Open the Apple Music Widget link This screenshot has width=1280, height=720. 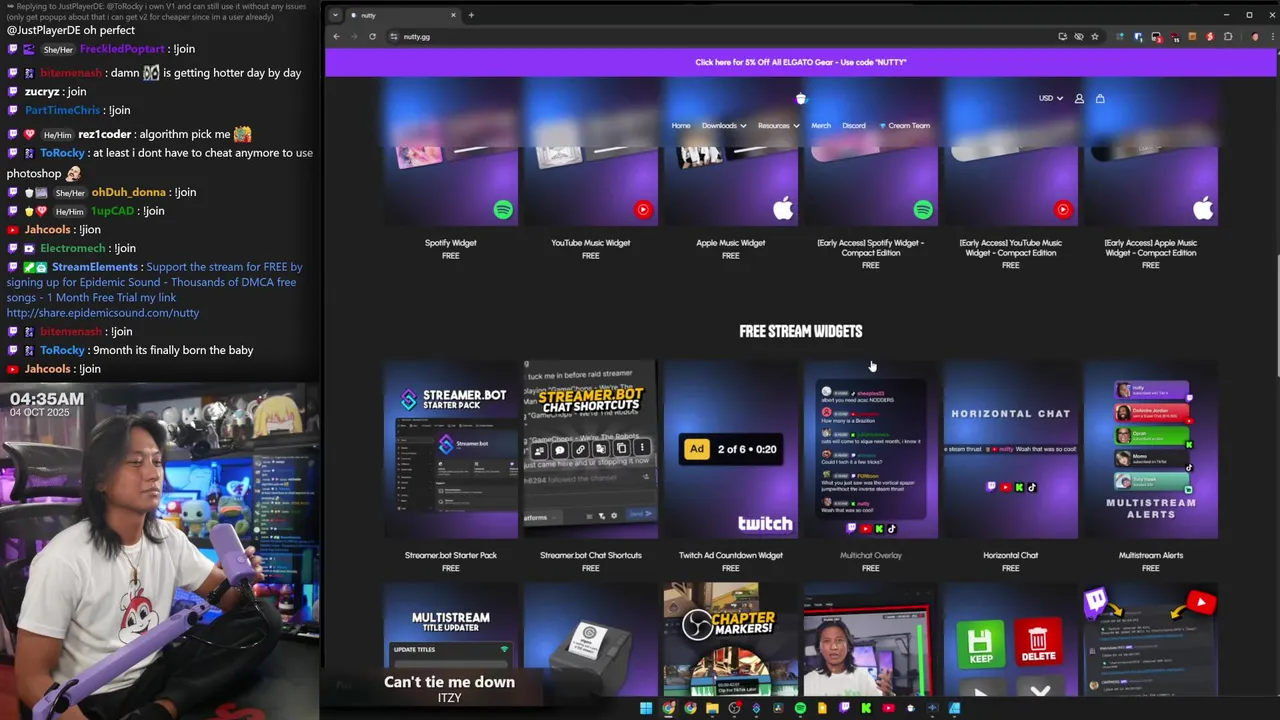(730, 243)
